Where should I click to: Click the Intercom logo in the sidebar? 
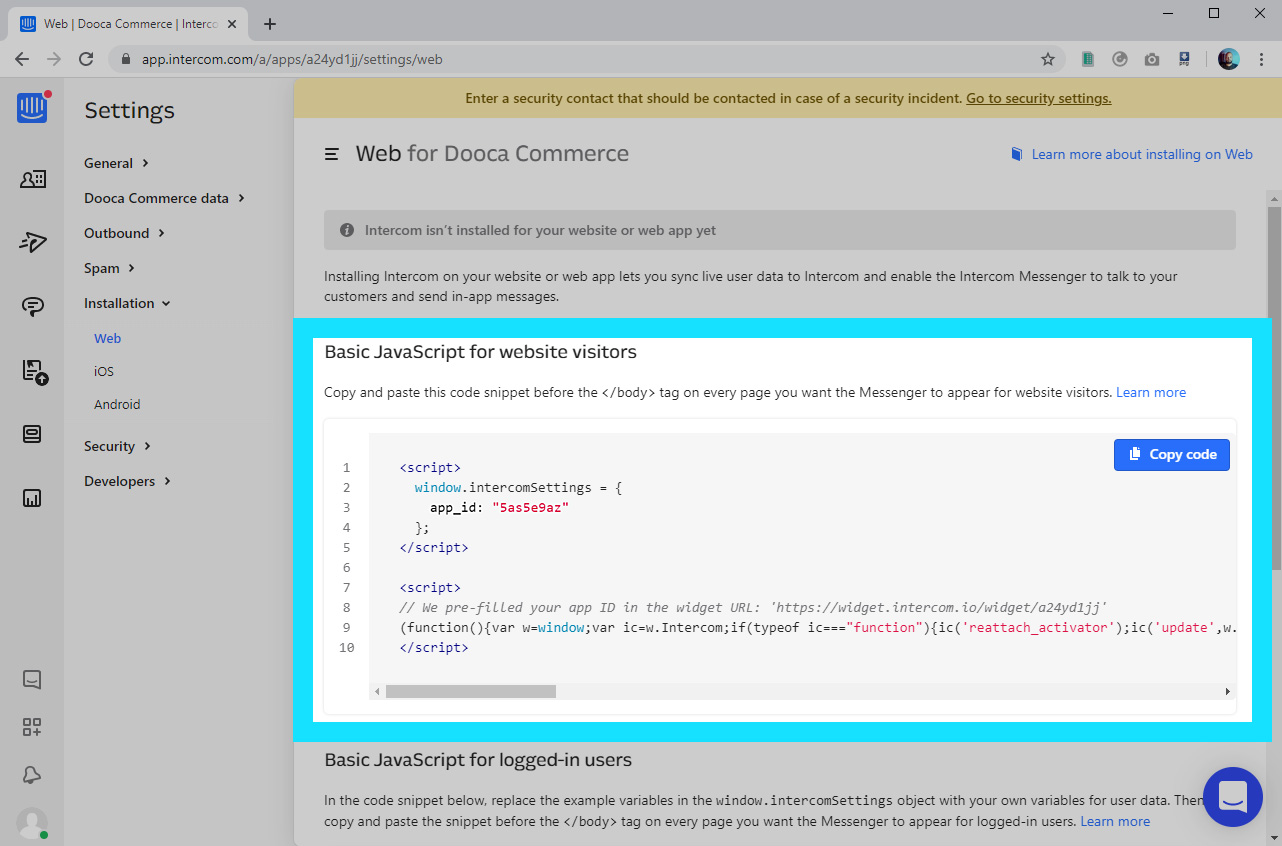coord(32,108)
